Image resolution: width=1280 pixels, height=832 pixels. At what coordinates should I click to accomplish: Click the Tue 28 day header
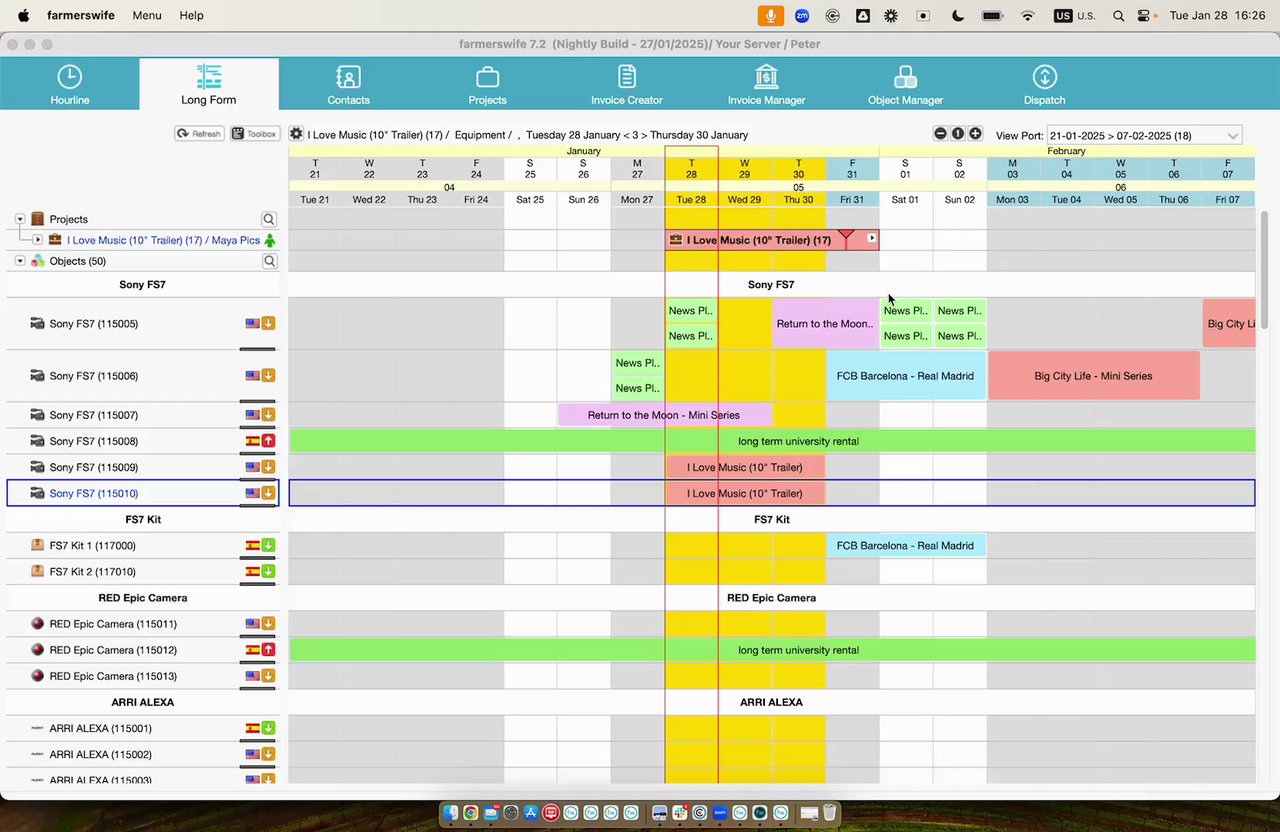(x=691, y=199)
